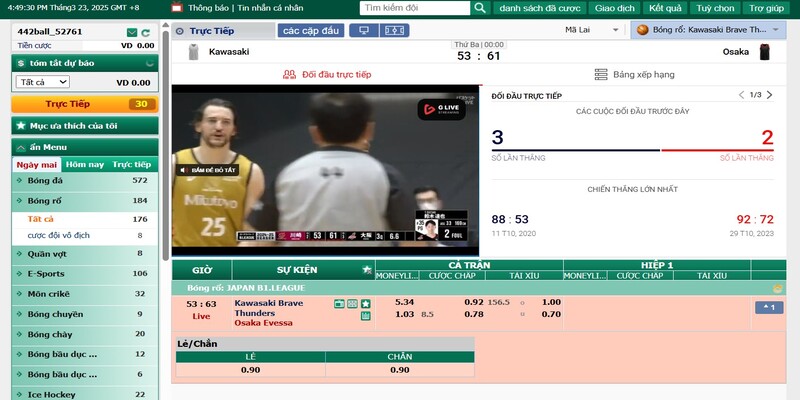Bet on LẺ odds 0.90

251,370
